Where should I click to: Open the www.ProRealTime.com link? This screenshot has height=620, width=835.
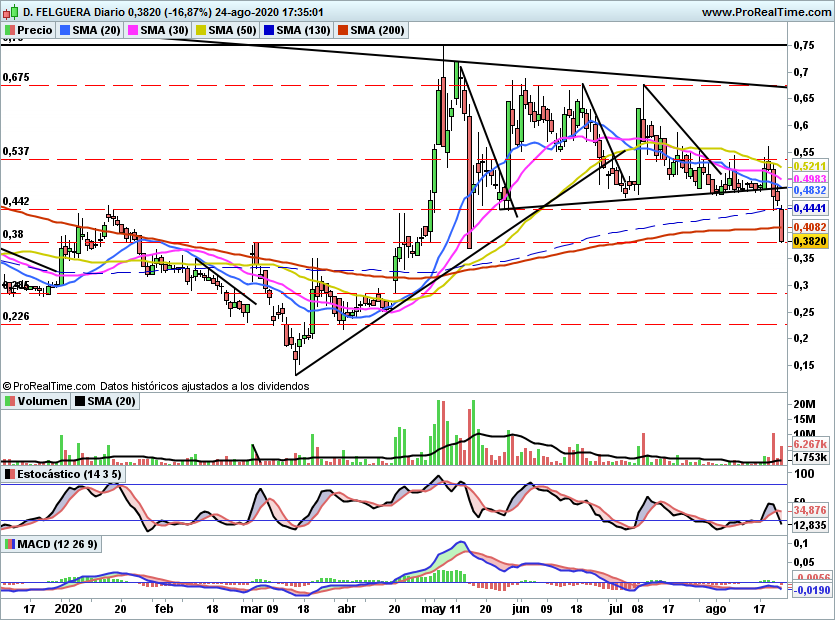coord(766,12)
